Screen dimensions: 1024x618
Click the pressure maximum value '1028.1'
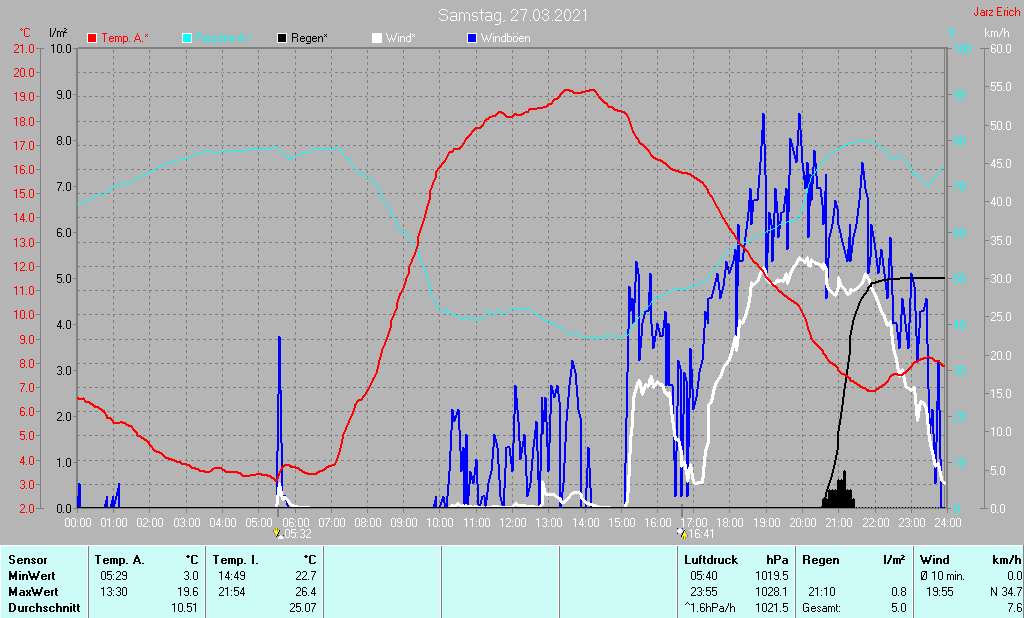[x=772, y=592]
